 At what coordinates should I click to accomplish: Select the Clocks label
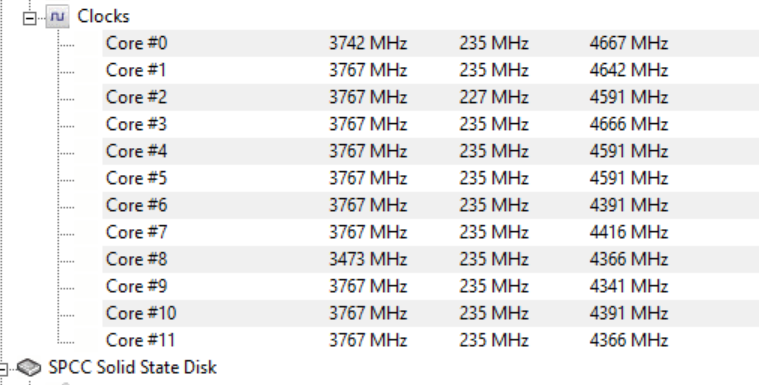[x=104, y=16]
